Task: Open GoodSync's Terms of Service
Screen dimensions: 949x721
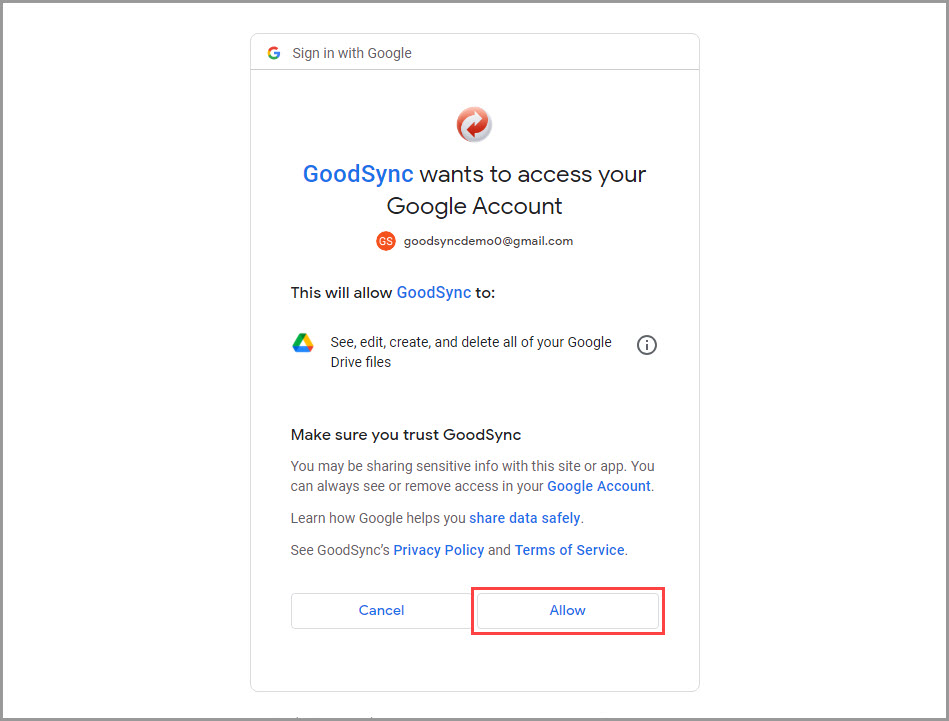Action: tap(569, 549)
